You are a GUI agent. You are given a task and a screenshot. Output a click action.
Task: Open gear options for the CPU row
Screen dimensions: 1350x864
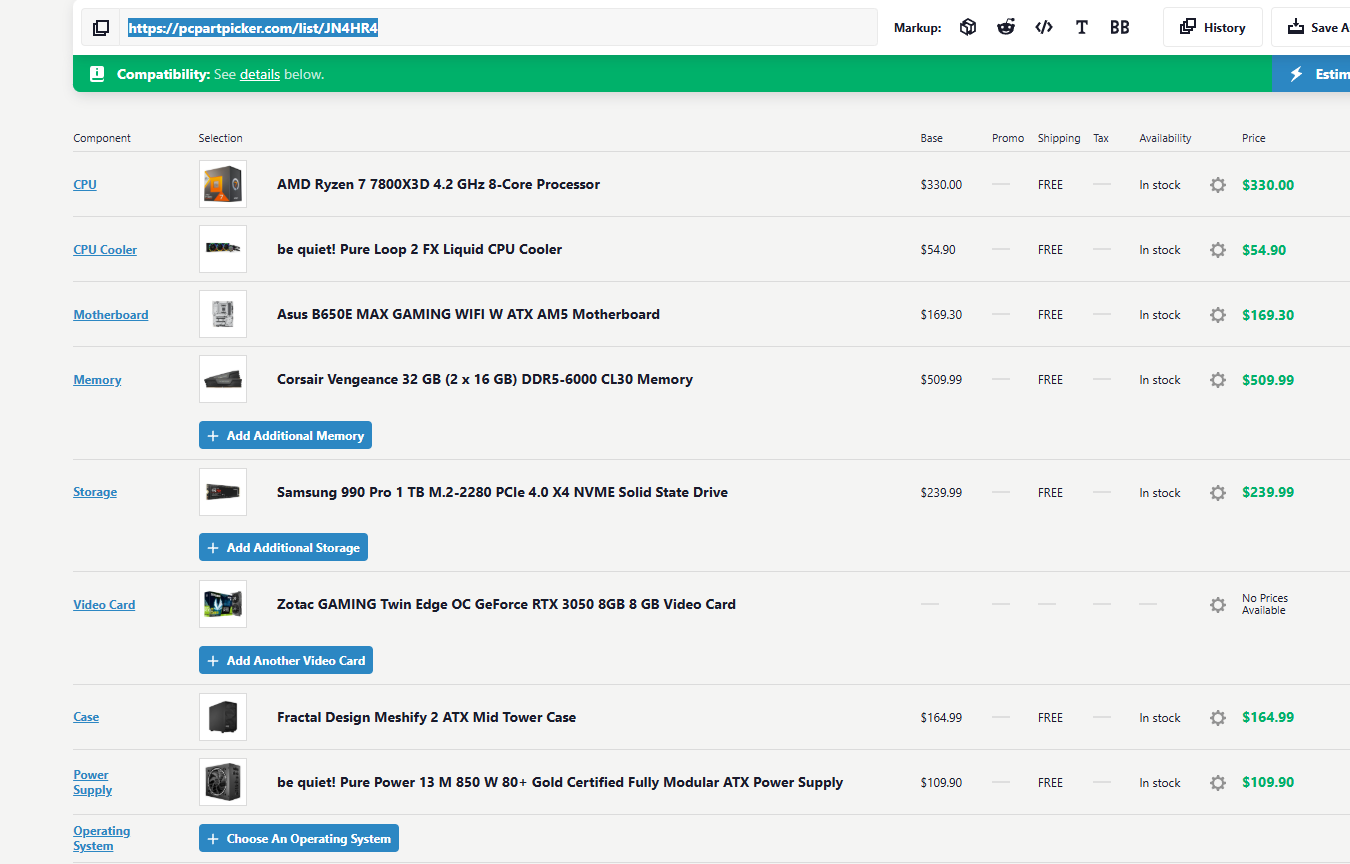[x=1217, y=185]
